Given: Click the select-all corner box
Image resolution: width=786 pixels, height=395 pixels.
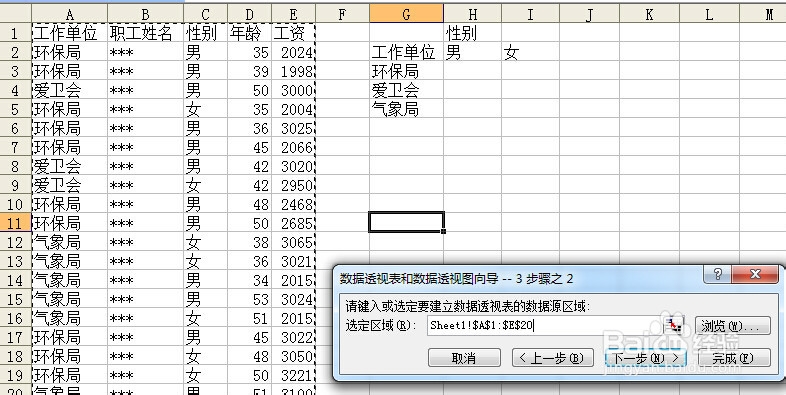Looking at the screenshot, I should point(16,14).
